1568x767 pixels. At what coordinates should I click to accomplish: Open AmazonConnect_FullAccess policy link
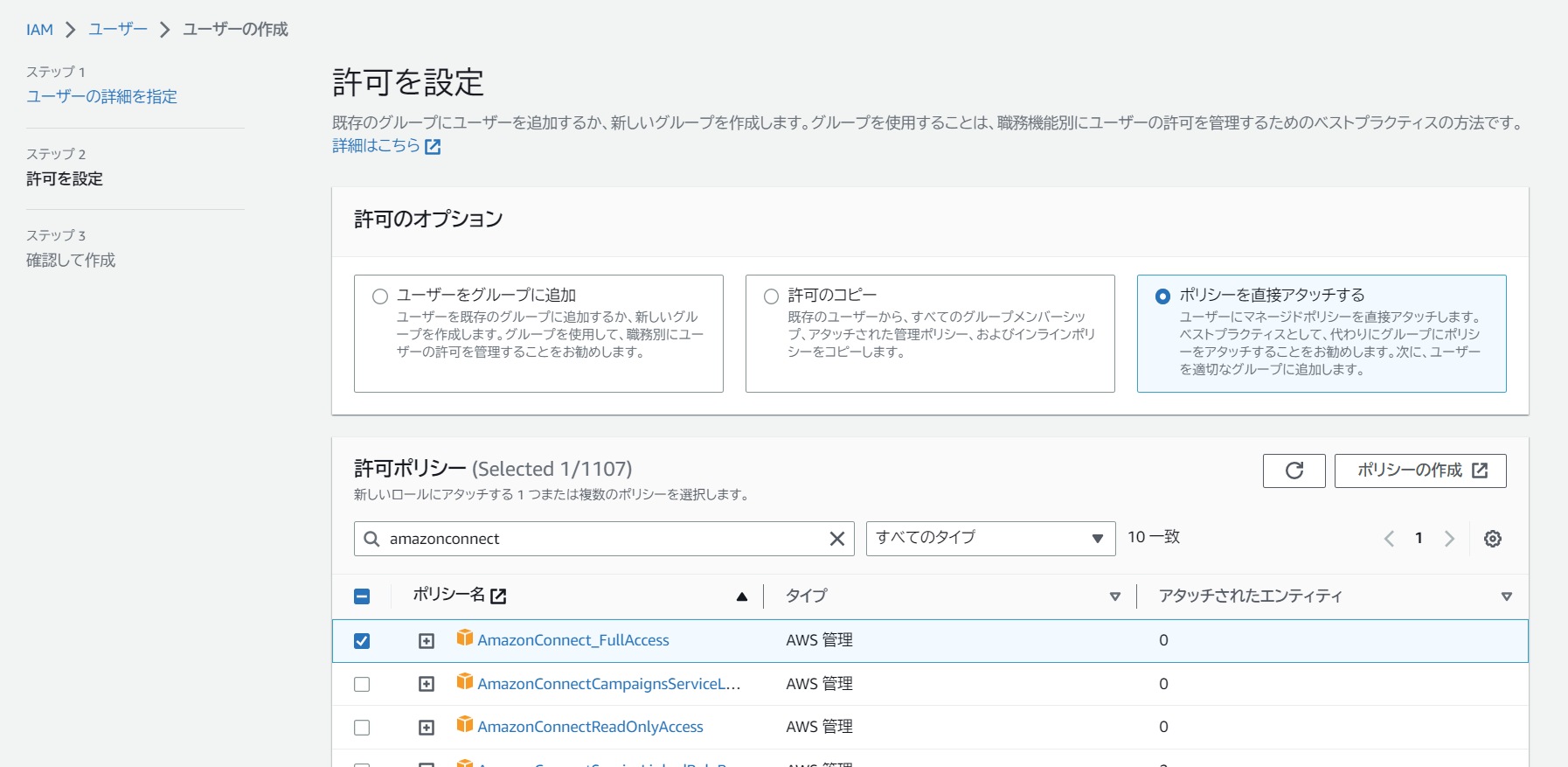(x=573, y=640)
